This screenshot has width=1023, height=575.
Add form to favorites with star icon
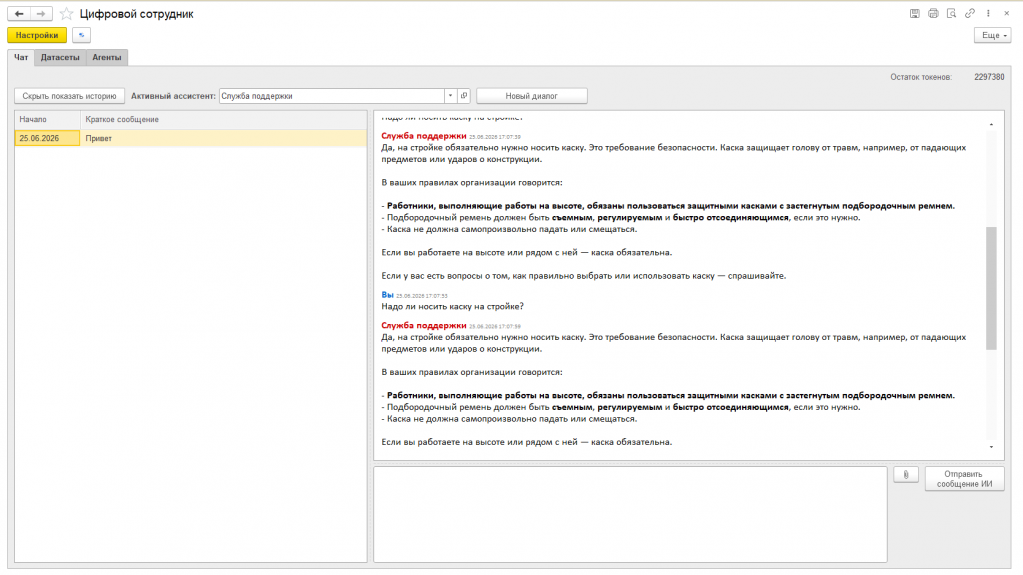click(66, 14)
